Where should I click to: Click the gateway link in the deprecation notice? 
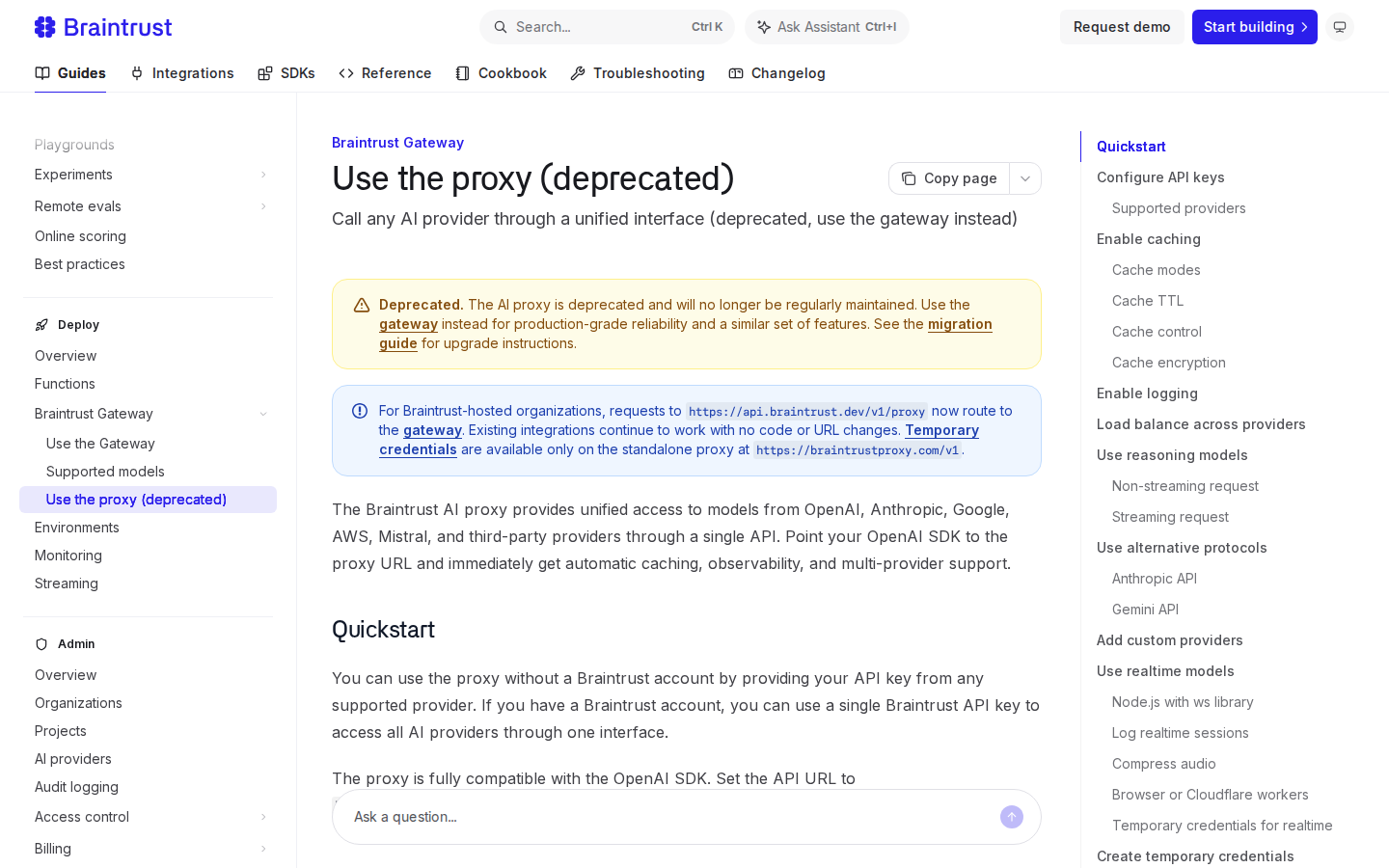click(408, 324)
